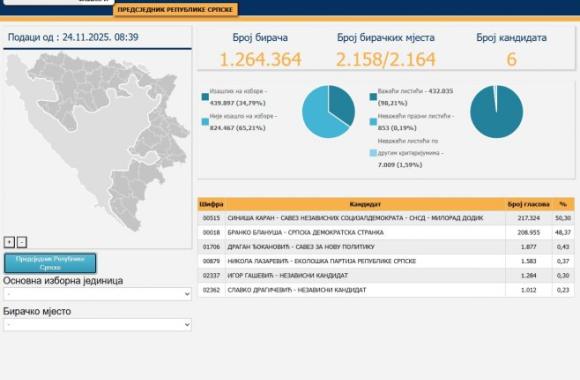Click code 02362 cell

point(211,290)
